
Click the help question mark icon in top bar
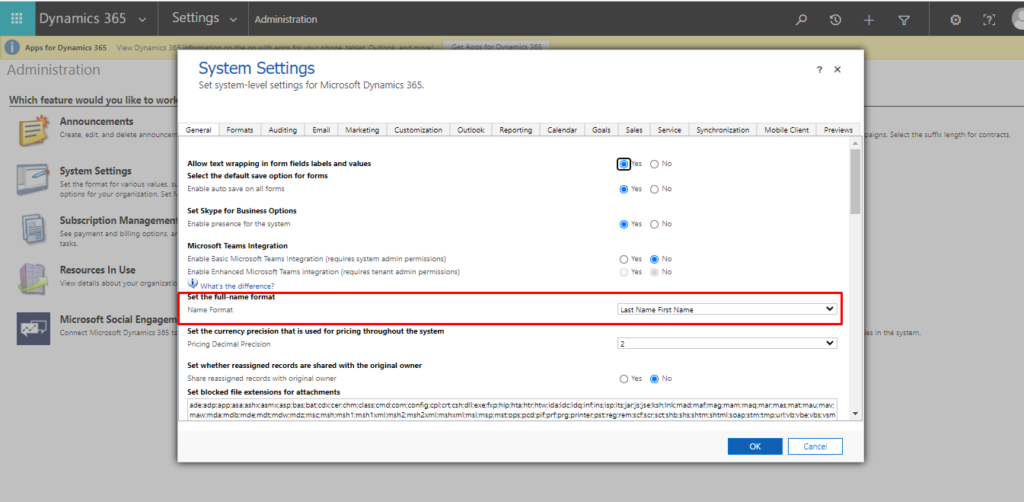pyautogui.click(x=989, y=20)
